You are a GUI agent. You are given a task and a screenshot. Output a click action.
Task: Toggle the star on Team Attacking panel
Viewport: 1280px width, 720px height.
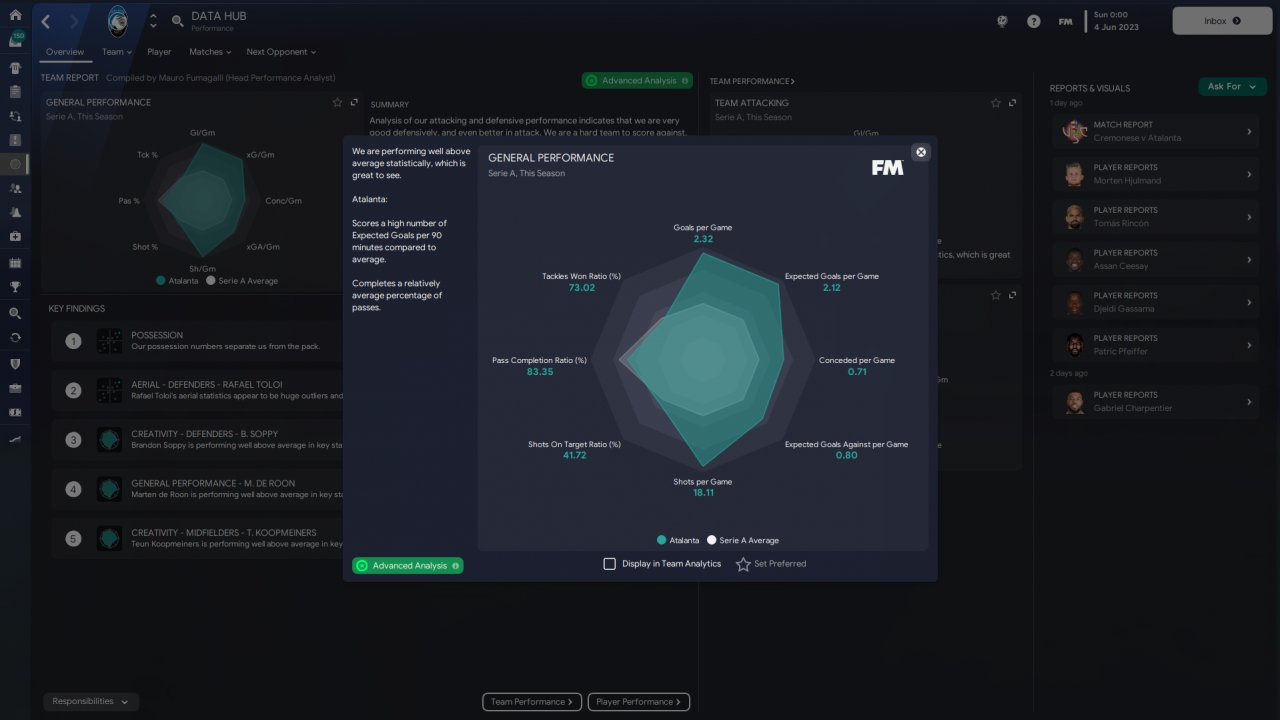(x=995, y=103)
